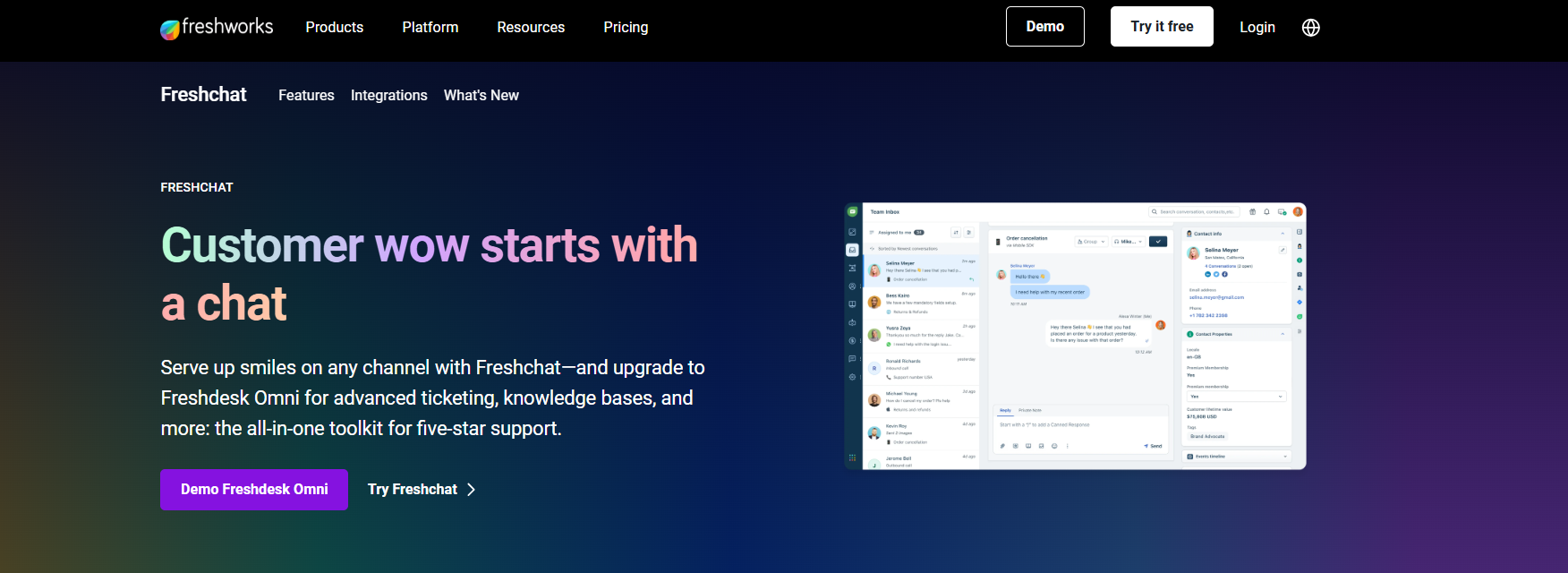The image size is (1568, 573).
Task: Open Selina Meyer conversation in preview list
Action: pos(921,271)
